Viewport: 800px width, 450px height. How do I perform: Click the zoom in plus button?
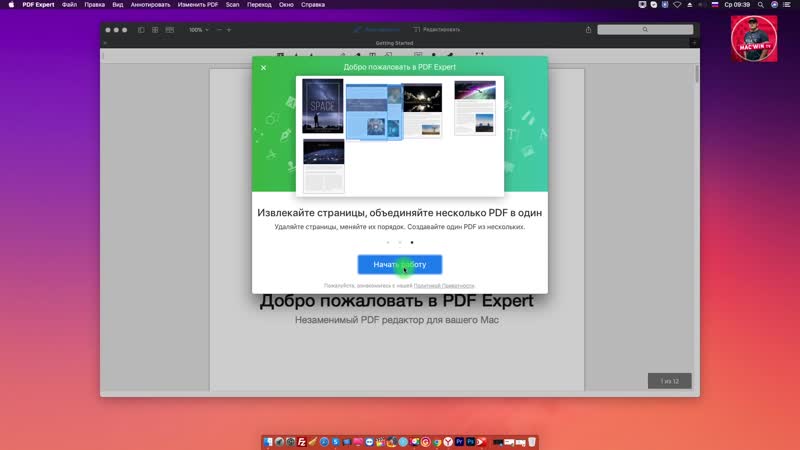pyautogui.click(x=229, y=30)
